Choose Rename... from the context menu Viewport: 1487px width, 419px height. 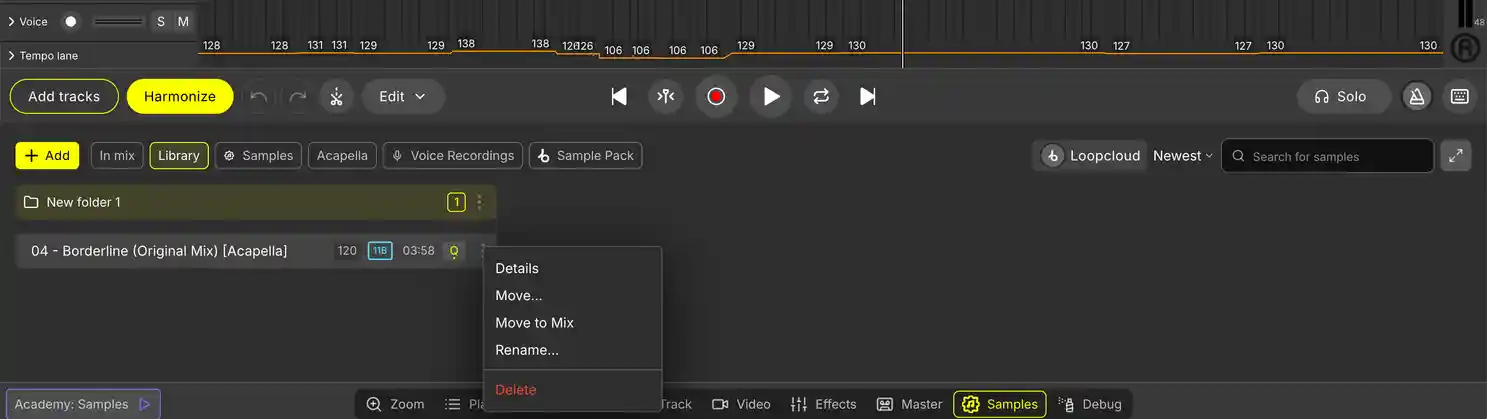pyautogui.click(x=527, y=350)
